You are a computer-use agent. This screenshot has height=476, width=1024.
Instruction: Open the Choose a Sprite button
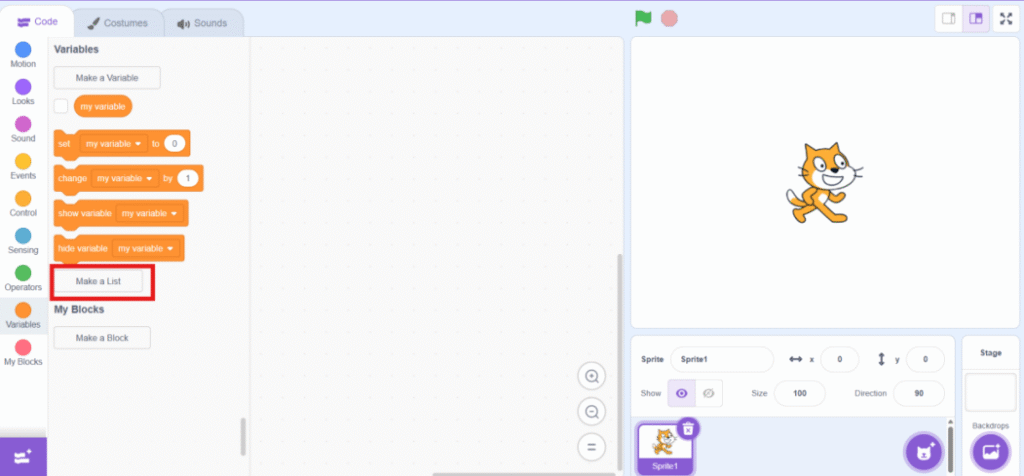pos(924,452)
